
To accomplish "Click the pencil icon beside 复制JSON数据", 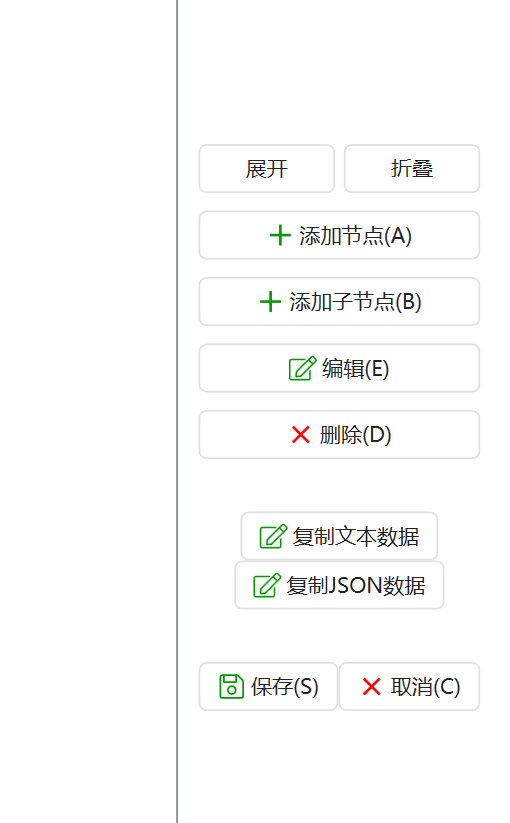I will coord(267,585).
